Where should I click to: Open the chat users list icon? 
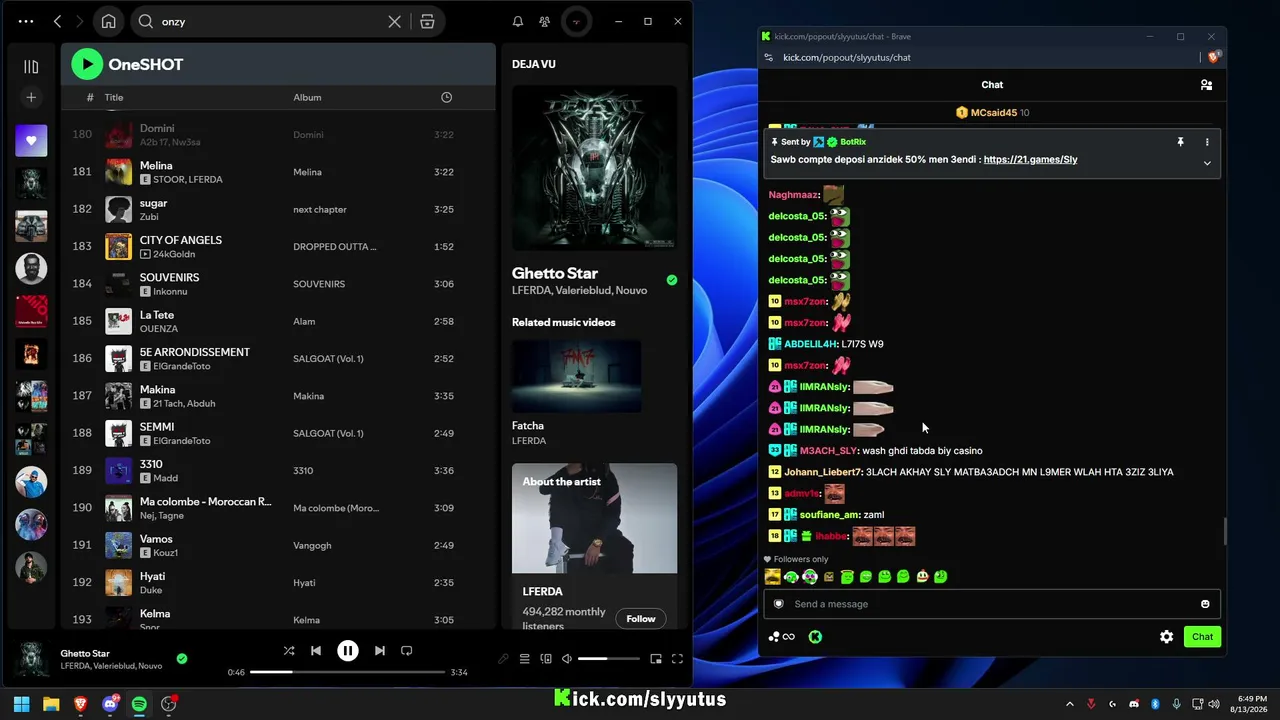click(x=1206, y=85)
